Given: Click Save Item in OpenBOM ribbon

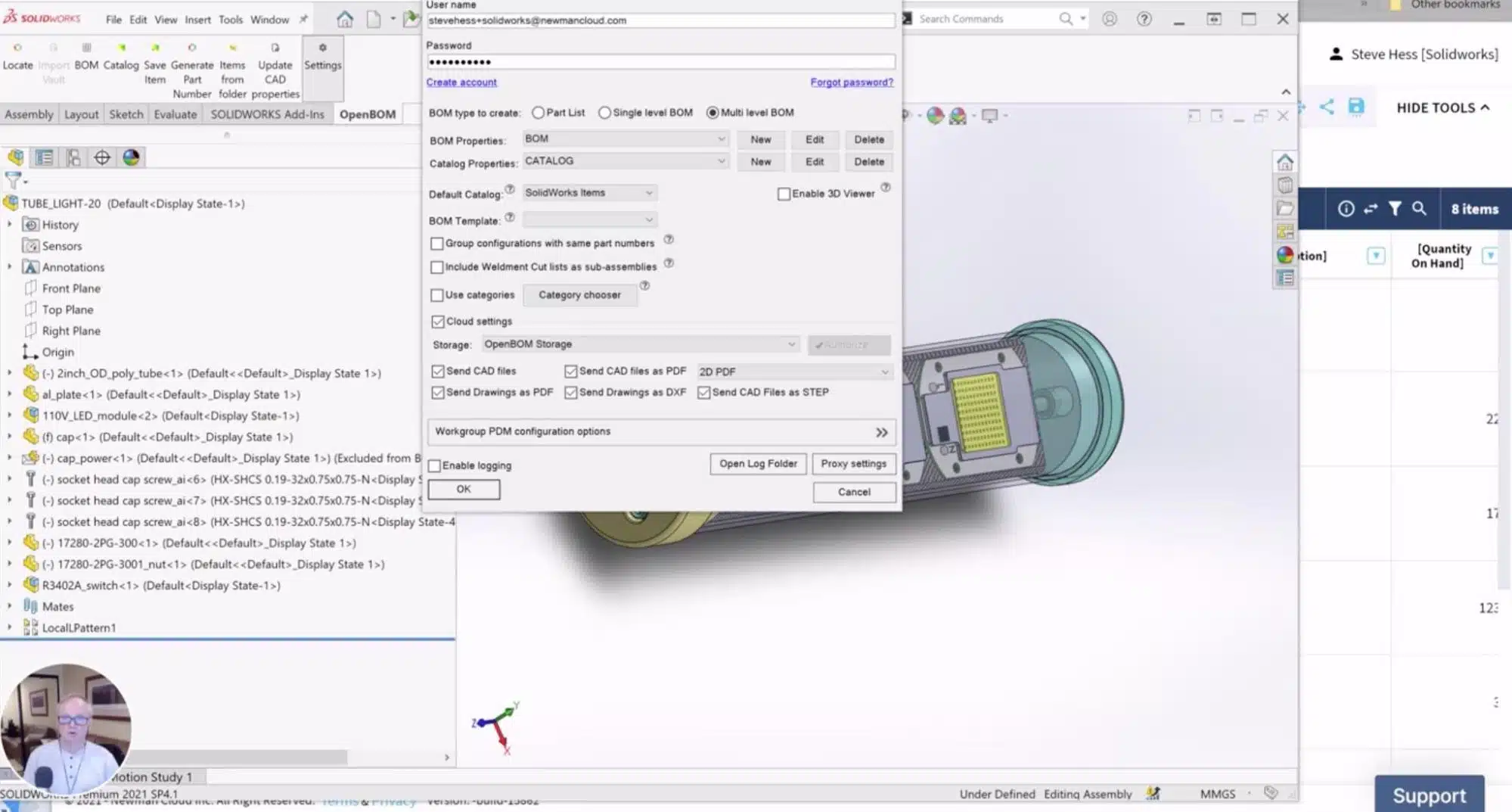Looking at the screenshot, I should [155, 64].
